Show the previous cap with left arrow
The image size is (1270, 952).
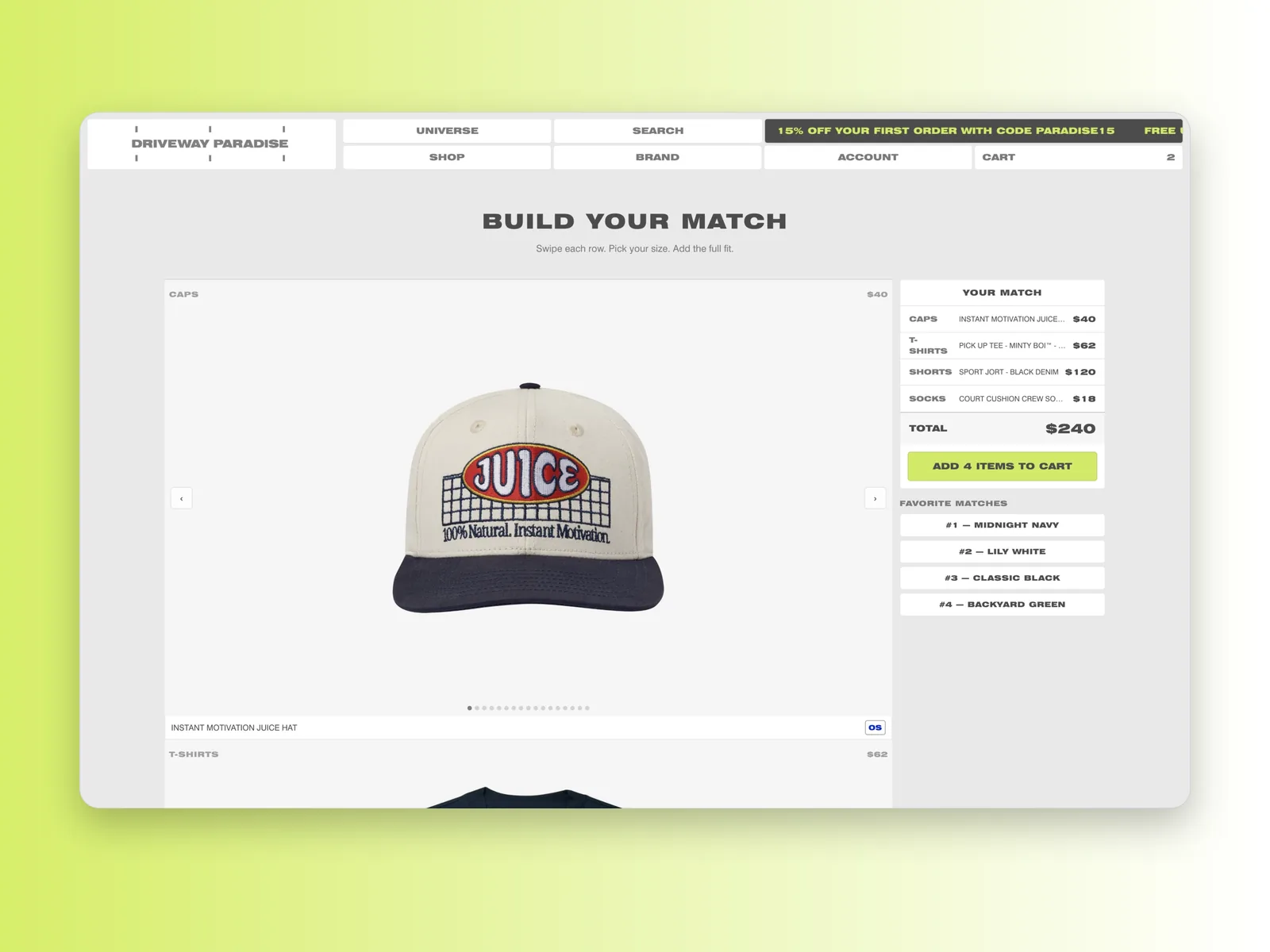(x=181, y=498)
